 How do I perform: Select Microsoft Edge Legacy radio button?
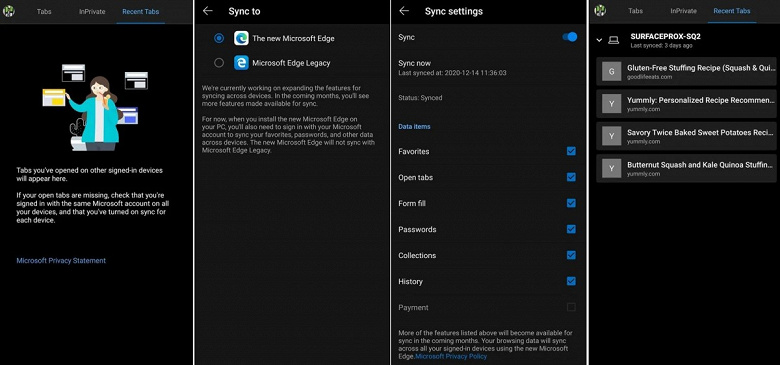tap(219, 63)
